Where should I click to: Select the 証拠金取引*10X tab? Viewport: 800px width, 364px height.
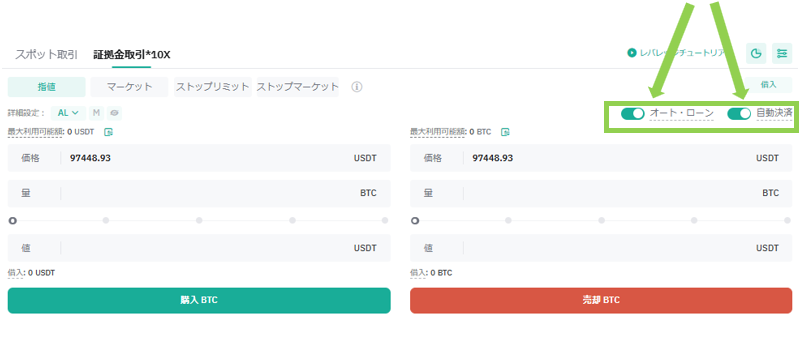coord(132,55)
